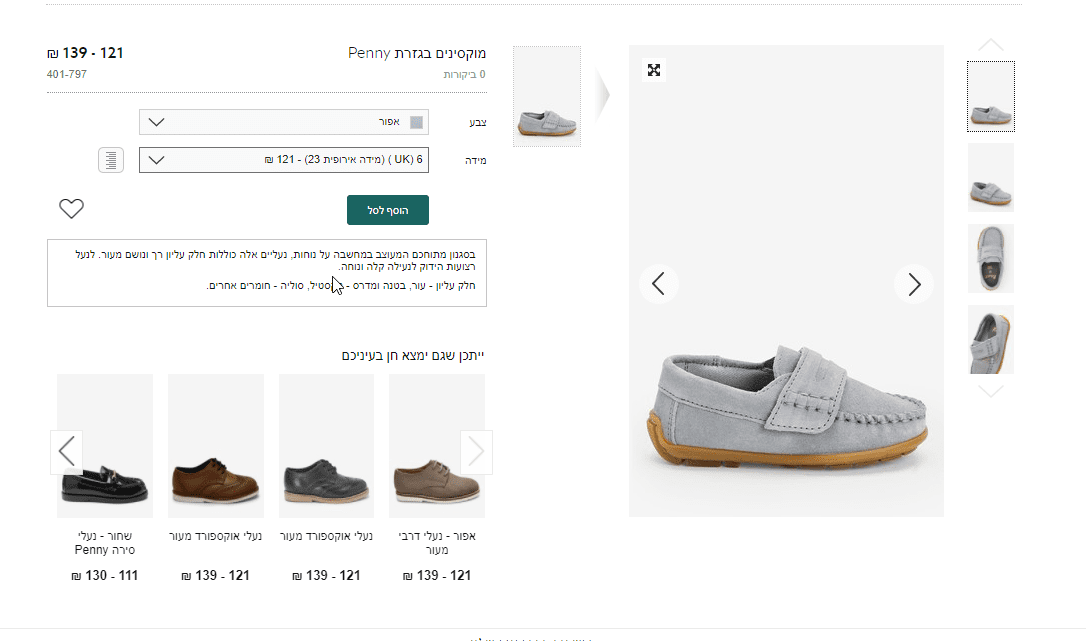Viewport: 1086px width, 641px height.
Task: Click the fullscreen expand image icon
Action: click(654, 70)
